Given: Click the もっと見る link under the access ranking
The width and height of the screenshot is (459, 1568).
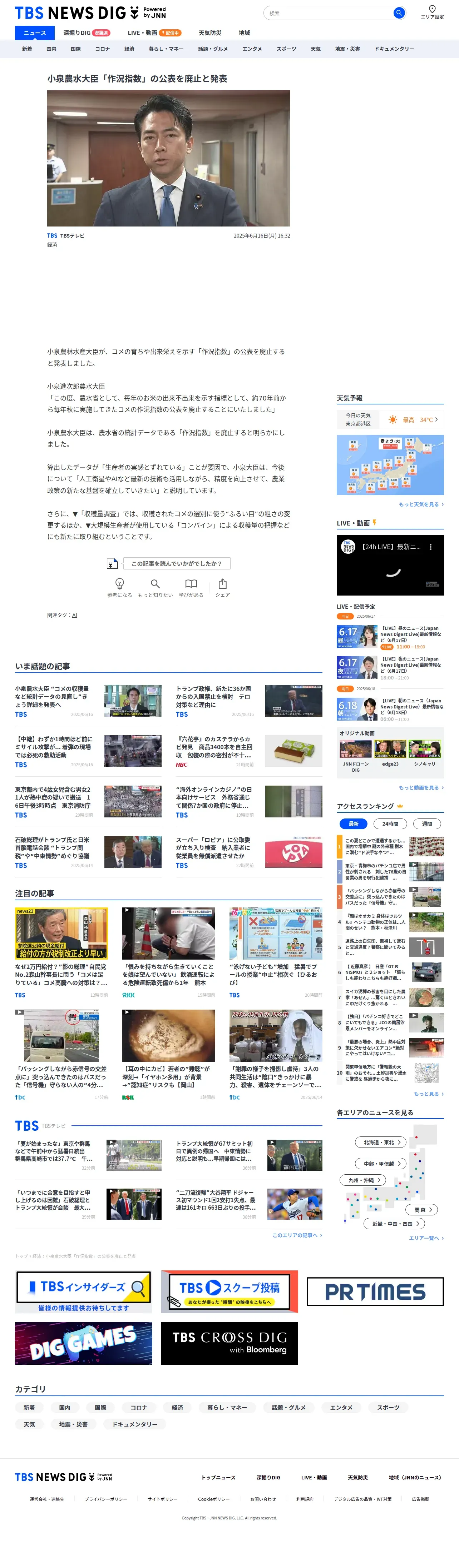Looking at the screenshot, I should (x=429, y=1094).
